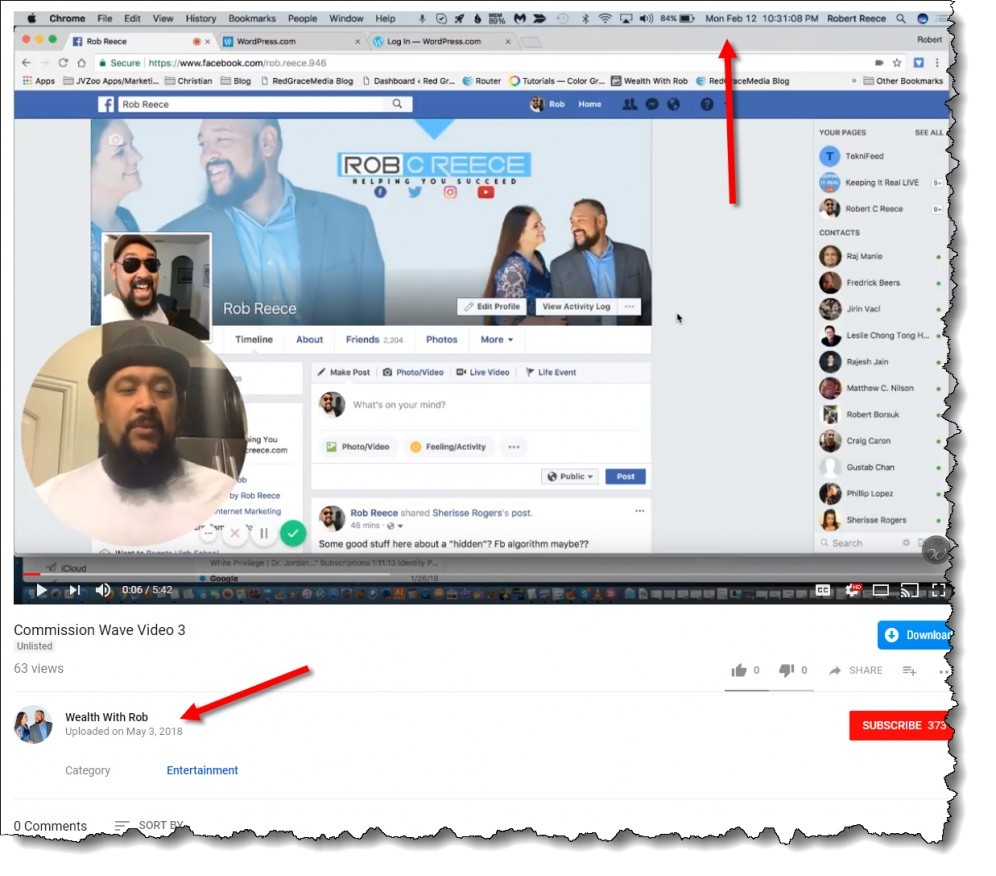The height and width of the screenshot is (876, 996).
Task: Open the Christian bookmarks folder
Action: (x=188, y=81)
